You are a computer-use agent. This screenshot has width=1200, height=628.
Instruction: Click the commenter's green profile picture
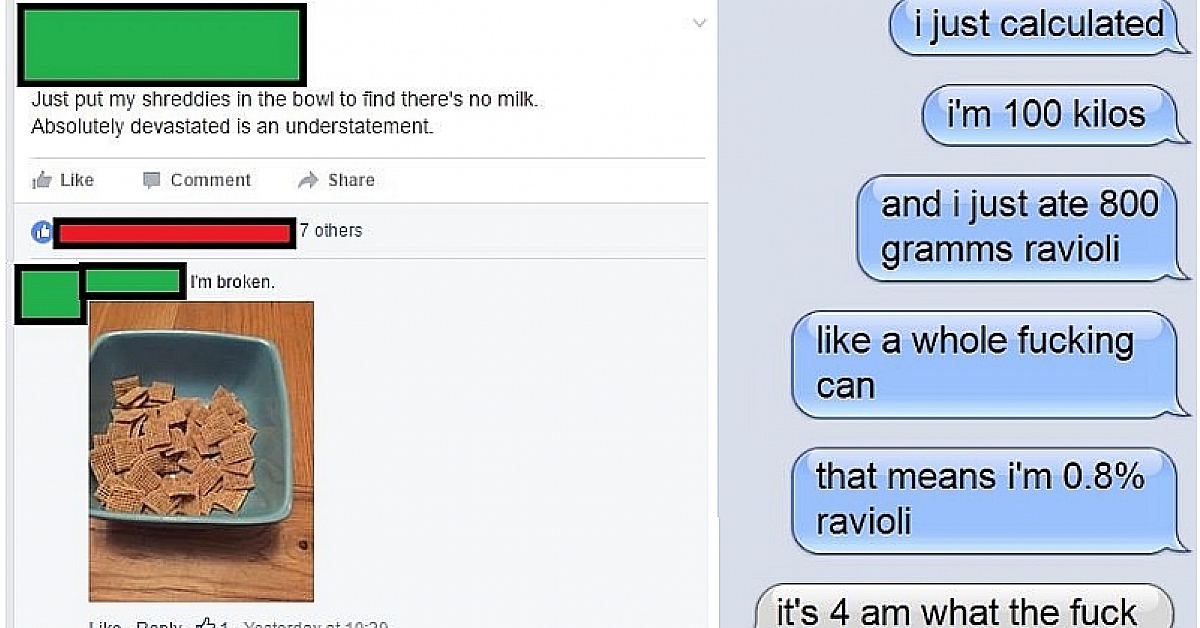tap(49, 294)
